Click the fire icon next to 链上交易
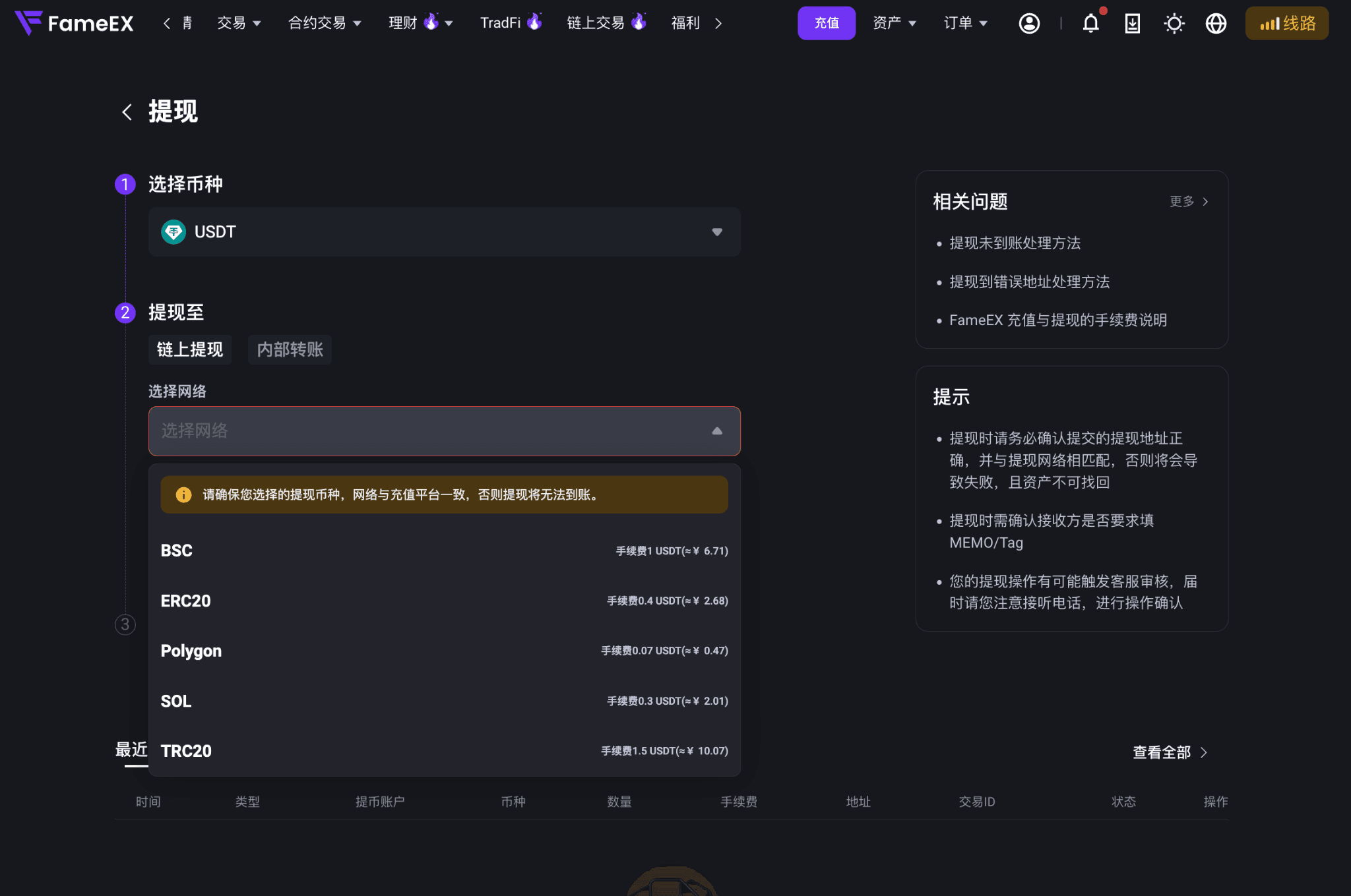1351x896 pixels. [x=639, y=21]
